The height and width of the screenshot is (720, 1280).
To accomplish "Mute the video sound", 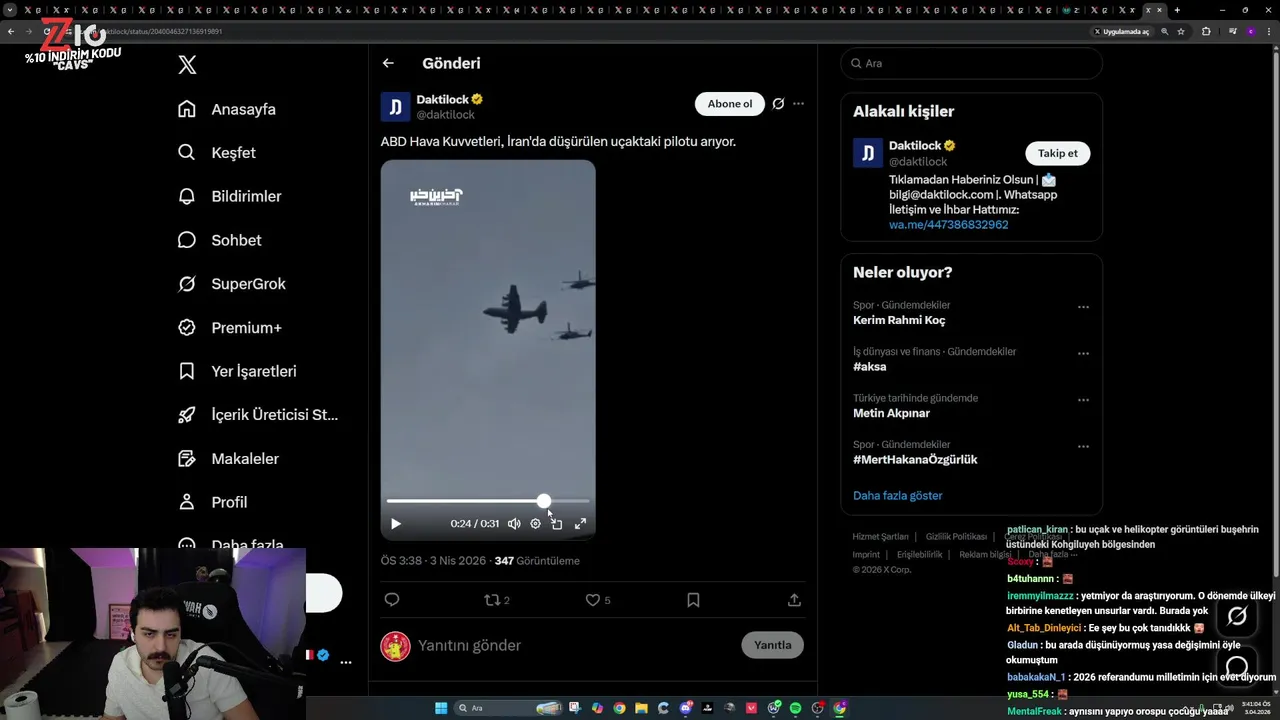I will pos(514,523).
